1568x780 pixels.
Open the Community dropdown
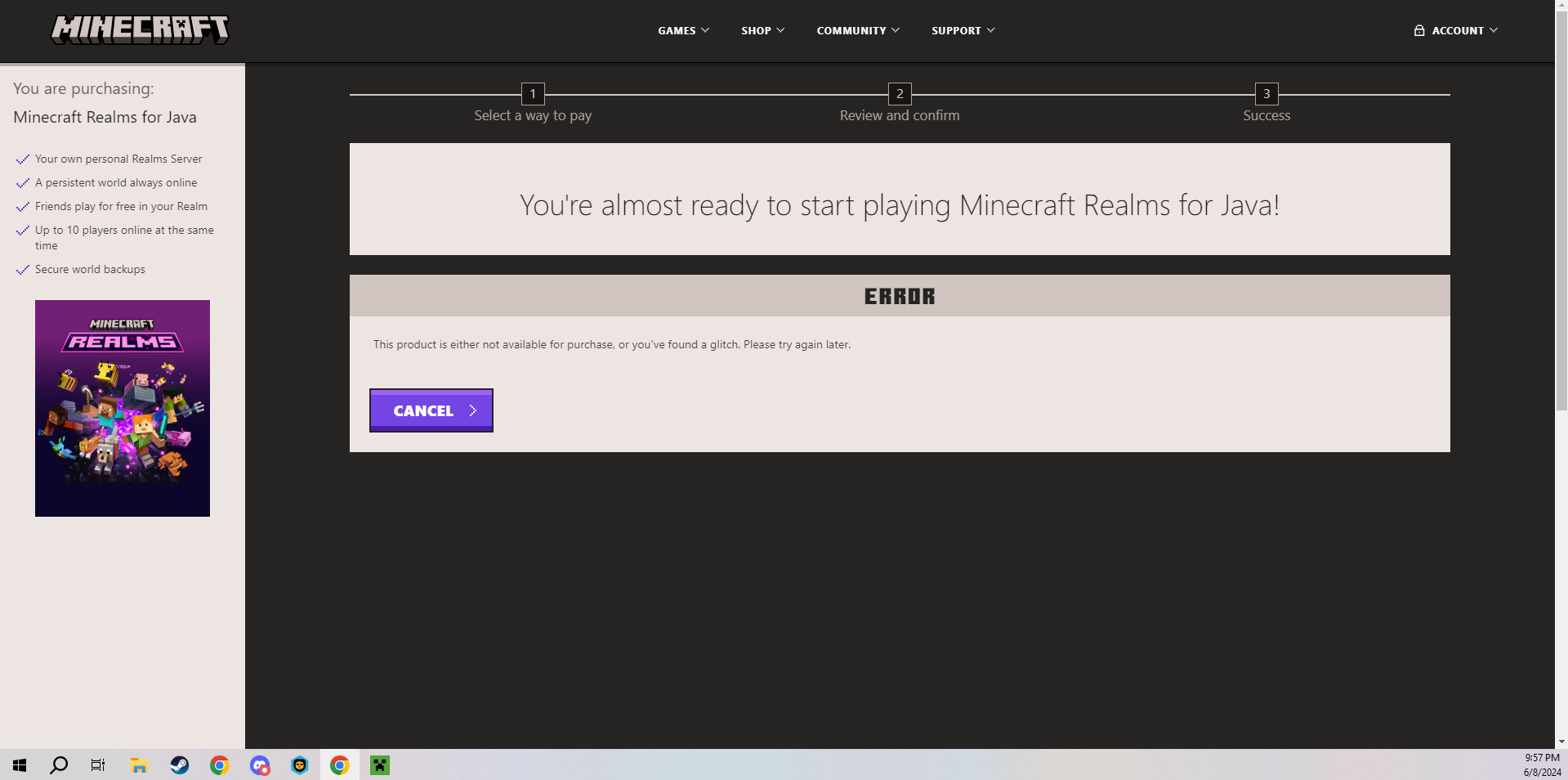858,30
